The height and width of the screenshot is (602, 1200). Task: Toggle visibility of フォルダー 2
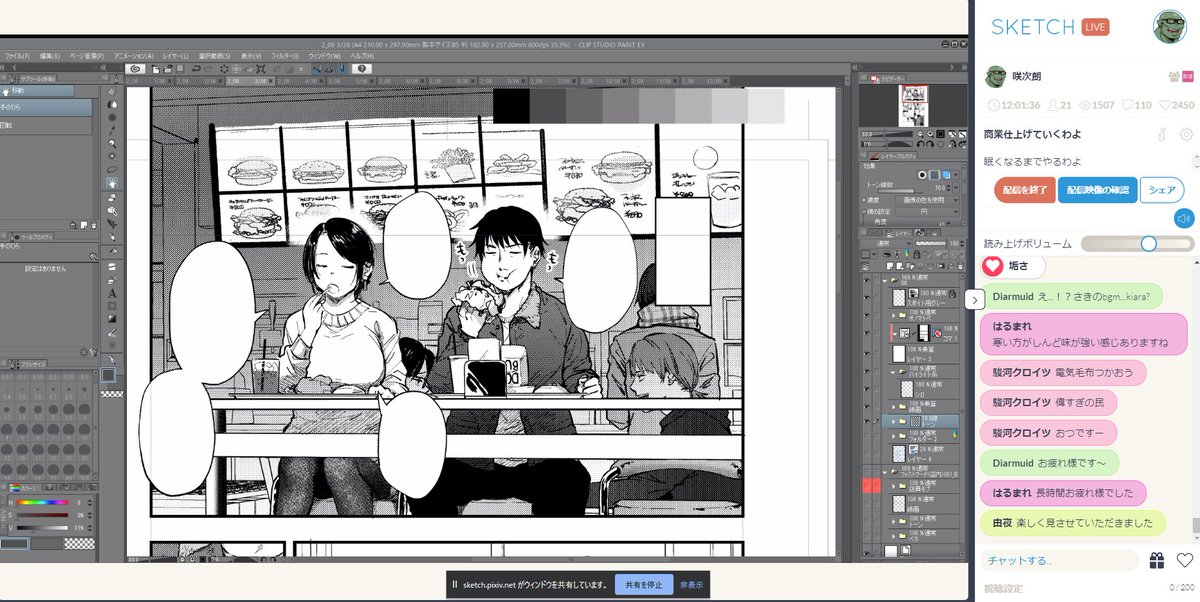867,436
